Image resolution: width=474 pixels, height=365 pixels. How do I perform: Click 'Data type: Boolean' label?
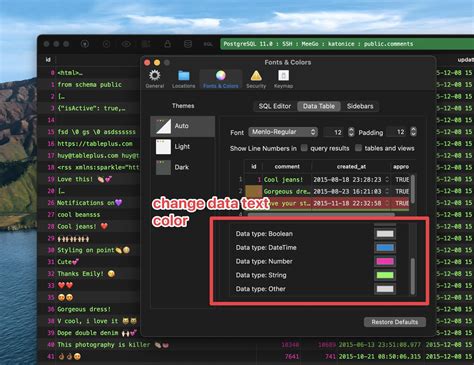click(264, 234)
